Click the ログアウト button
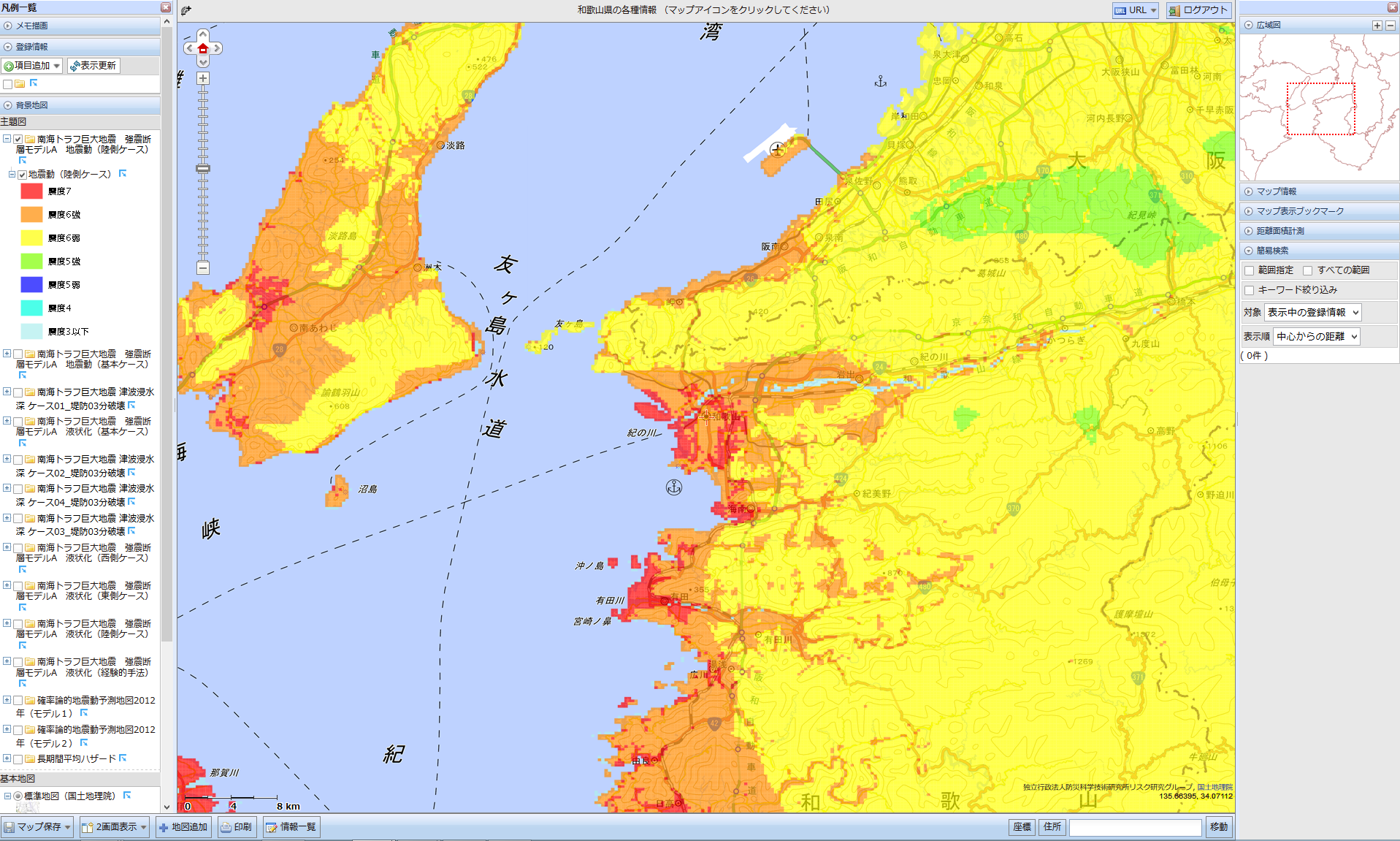This screenshot has width=1400, height=841. pyautogui.click(x=1198, y=10)
